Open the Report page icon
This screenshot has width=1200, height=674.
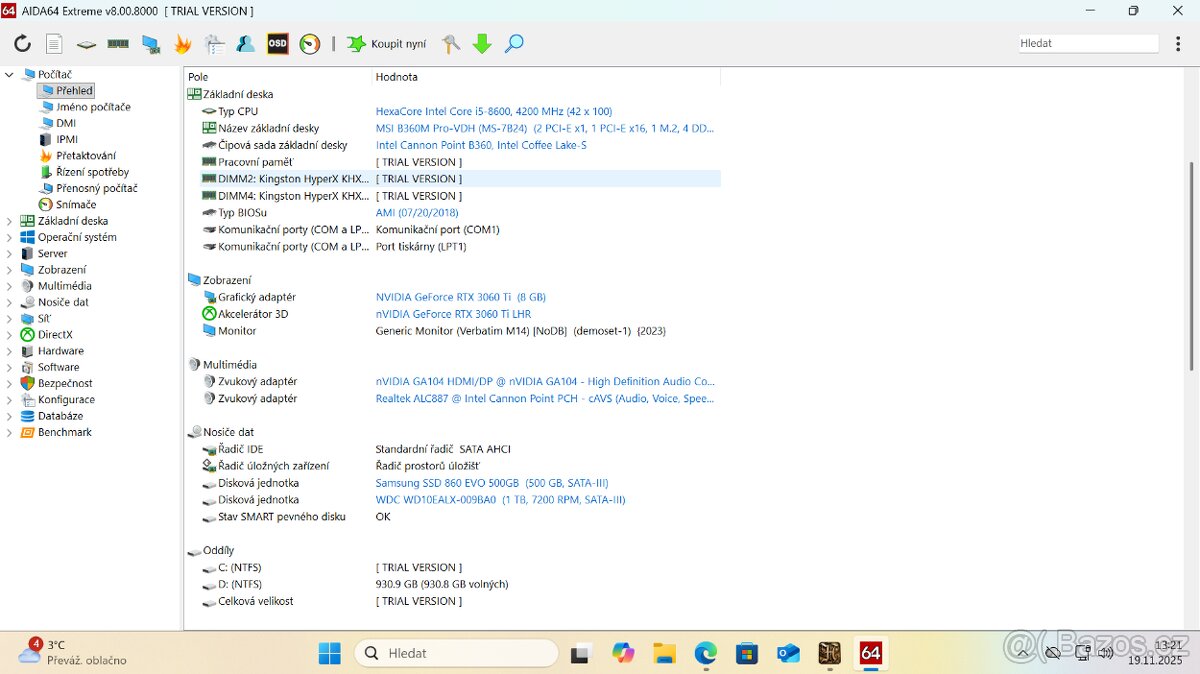(54, 44)
